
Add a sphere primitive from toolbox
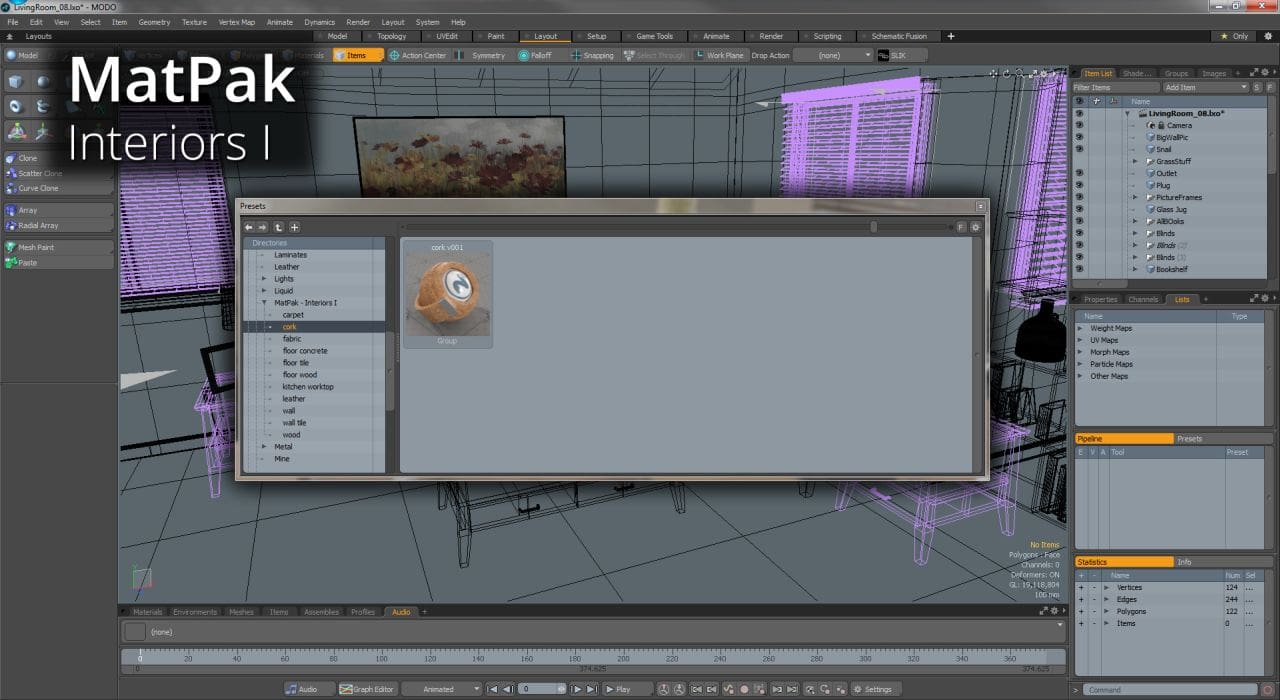coord(44,81)
